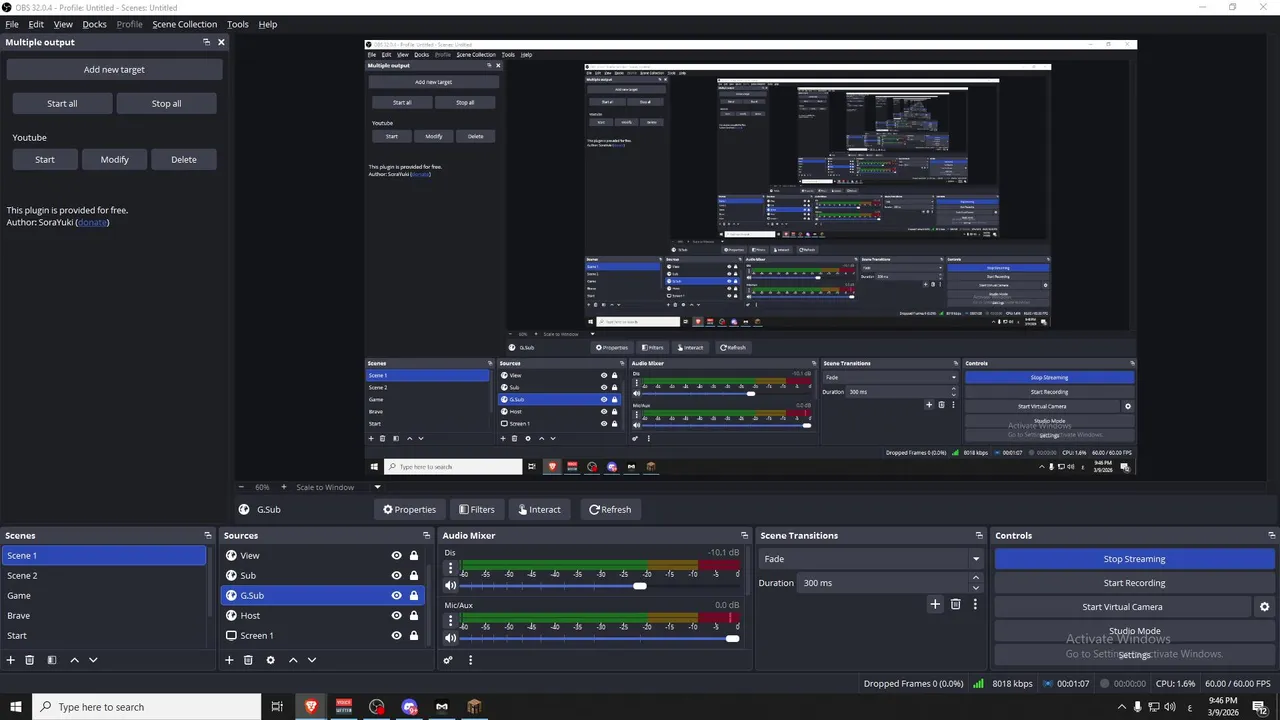Follow the donate link
This screenshot has width=1280, height=720.
(92, 222)
